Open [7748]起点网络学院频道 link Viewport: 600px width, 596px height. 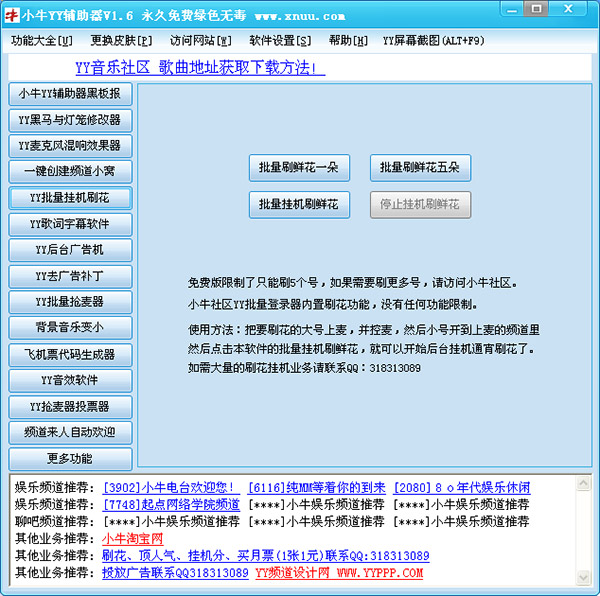click(171, 505)
